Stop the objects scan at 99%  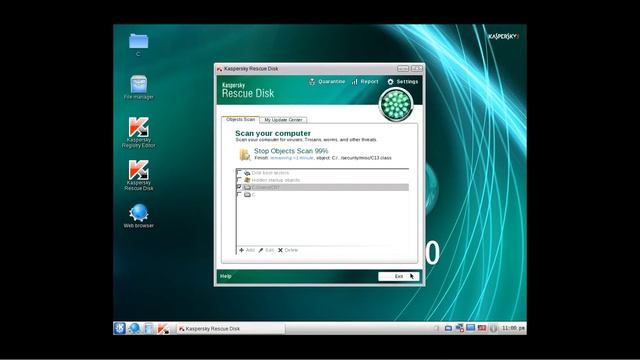[x=291, y=151]
